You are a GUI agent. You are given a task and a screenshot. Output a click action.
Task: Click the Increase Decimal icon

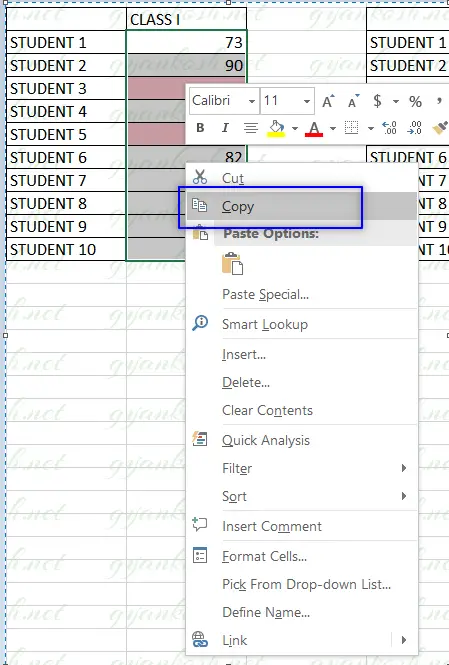pos(389,128)
